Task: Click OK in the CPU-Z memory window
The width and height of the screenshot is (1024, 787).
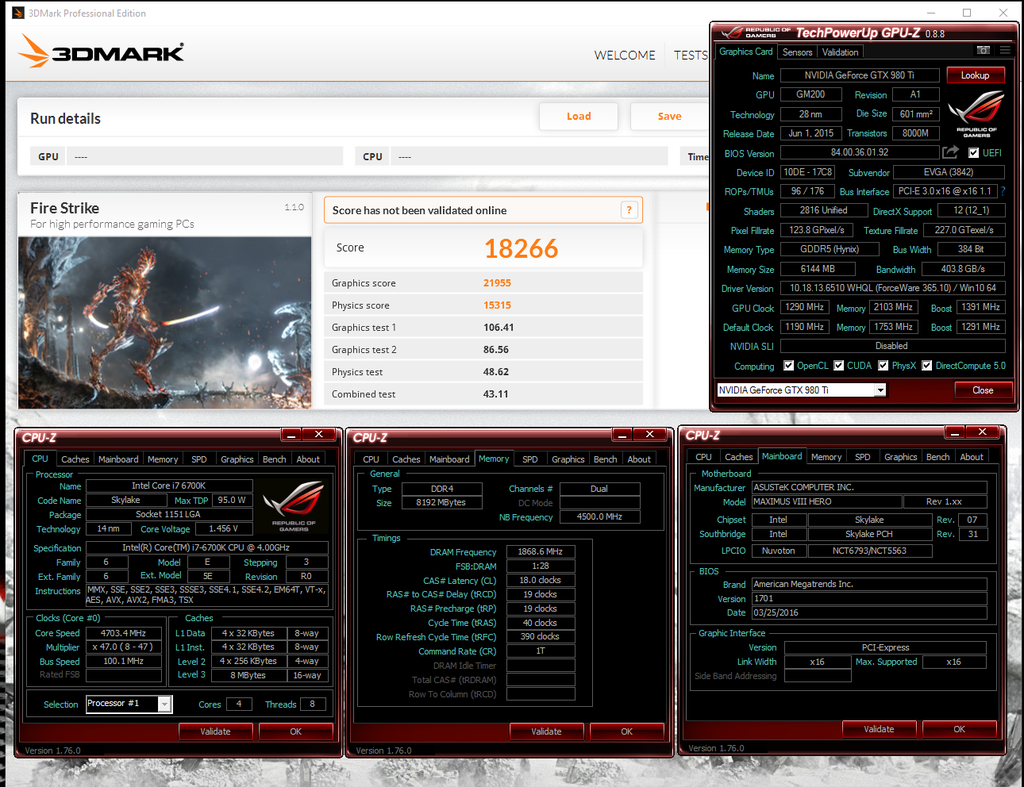Action: pos(627,731)
